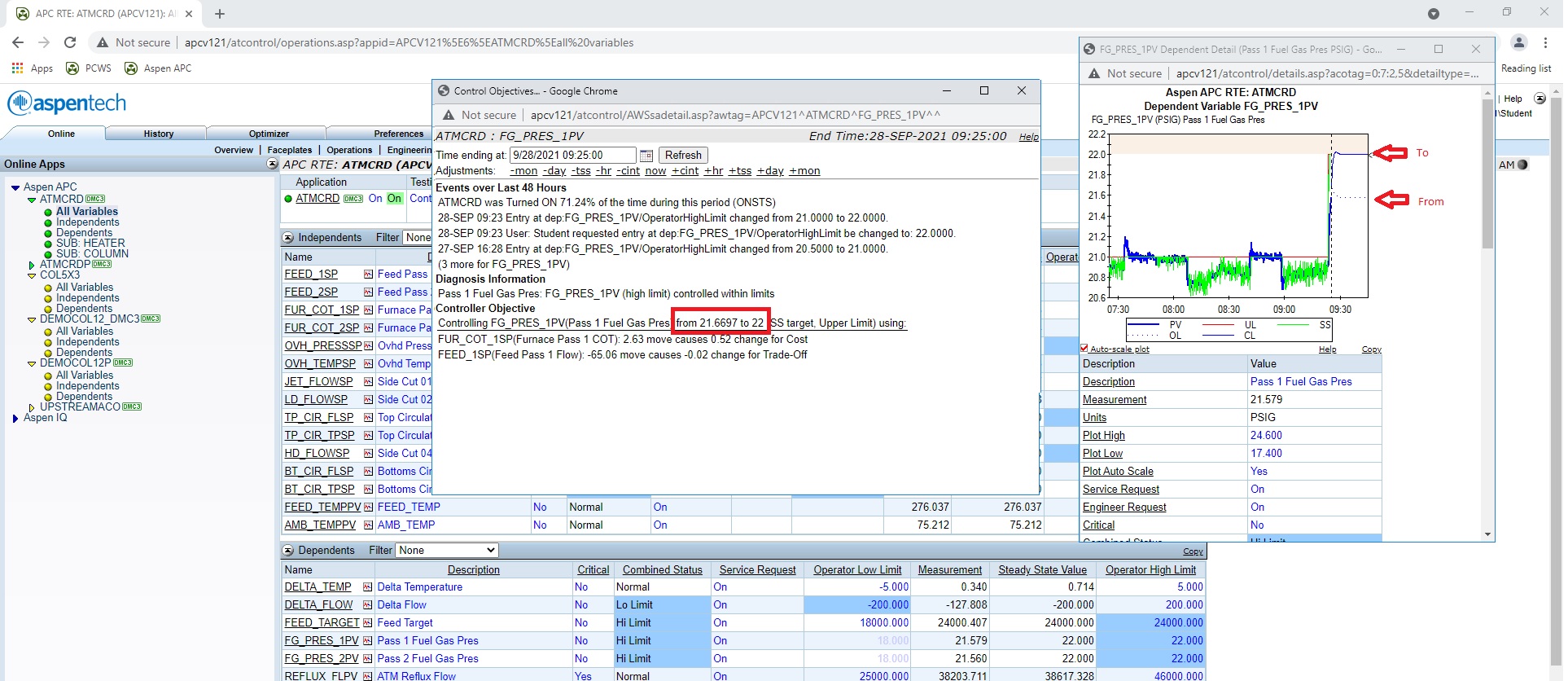Screen dimensions: 1568x681
Task: Open trend plot icon for AMB_TEMPPV
Action: tap(368, 525)
